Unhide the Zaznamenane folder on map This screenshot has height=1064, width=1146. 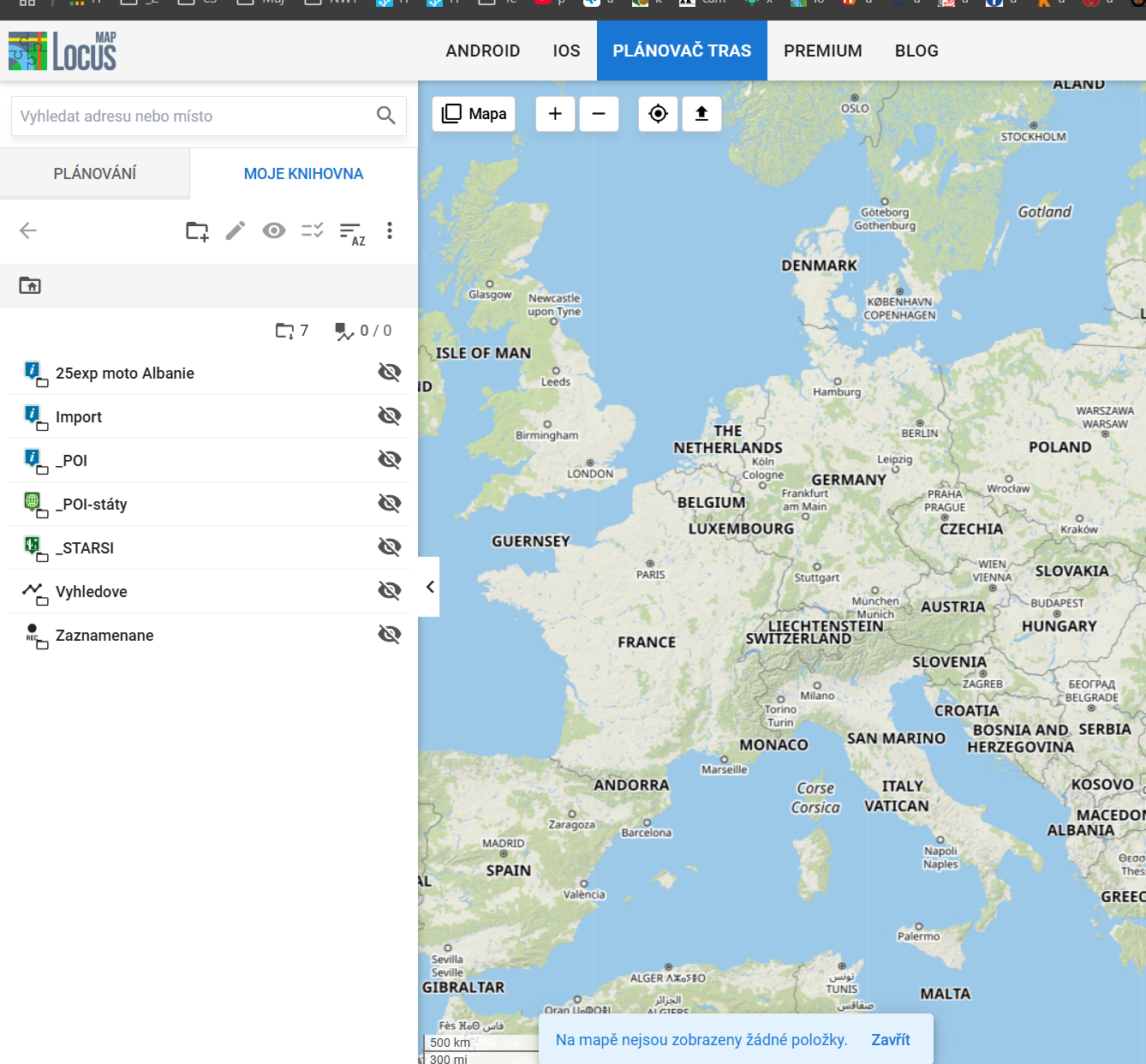390,634
